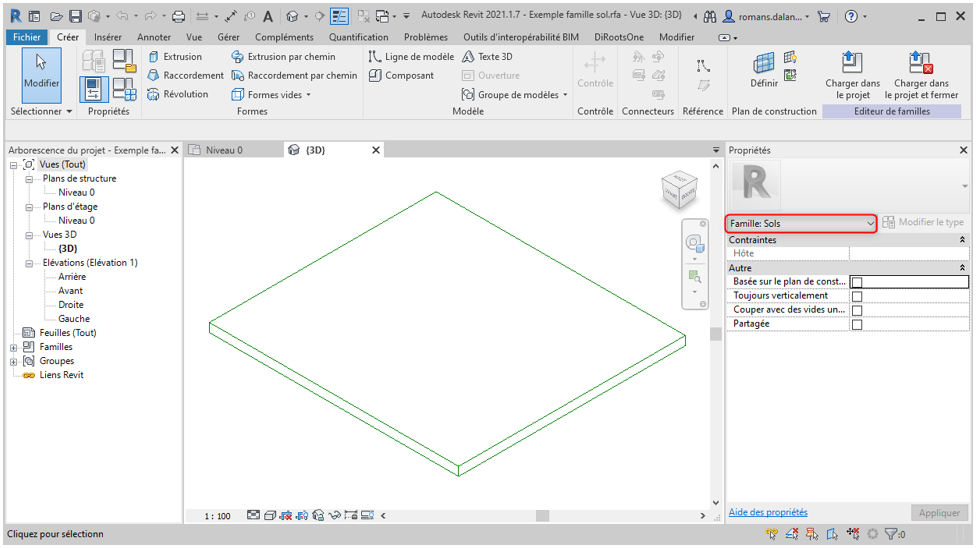Enable Toujours verticalement checkbox
This screenshot has width=976, height=548.
click(856, 296)
